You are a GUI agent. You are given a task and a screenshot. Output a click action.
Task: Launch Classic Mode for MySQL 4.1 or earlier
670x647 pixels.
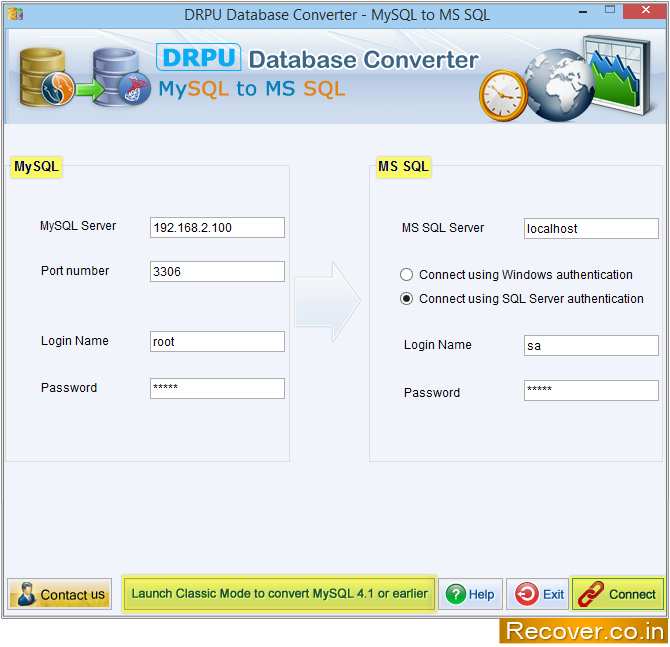click(x=279, y=593)
